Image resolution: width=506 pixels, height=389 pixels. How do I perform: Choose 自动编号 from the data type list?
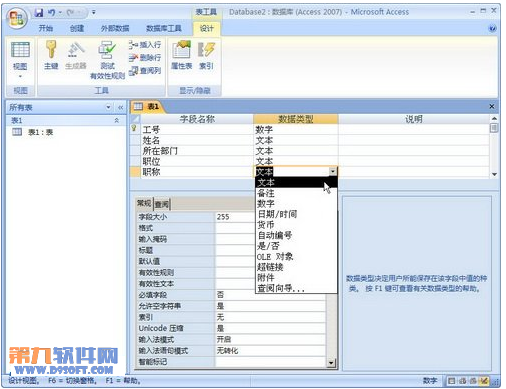pyautogui.click(x=296, y=235)
